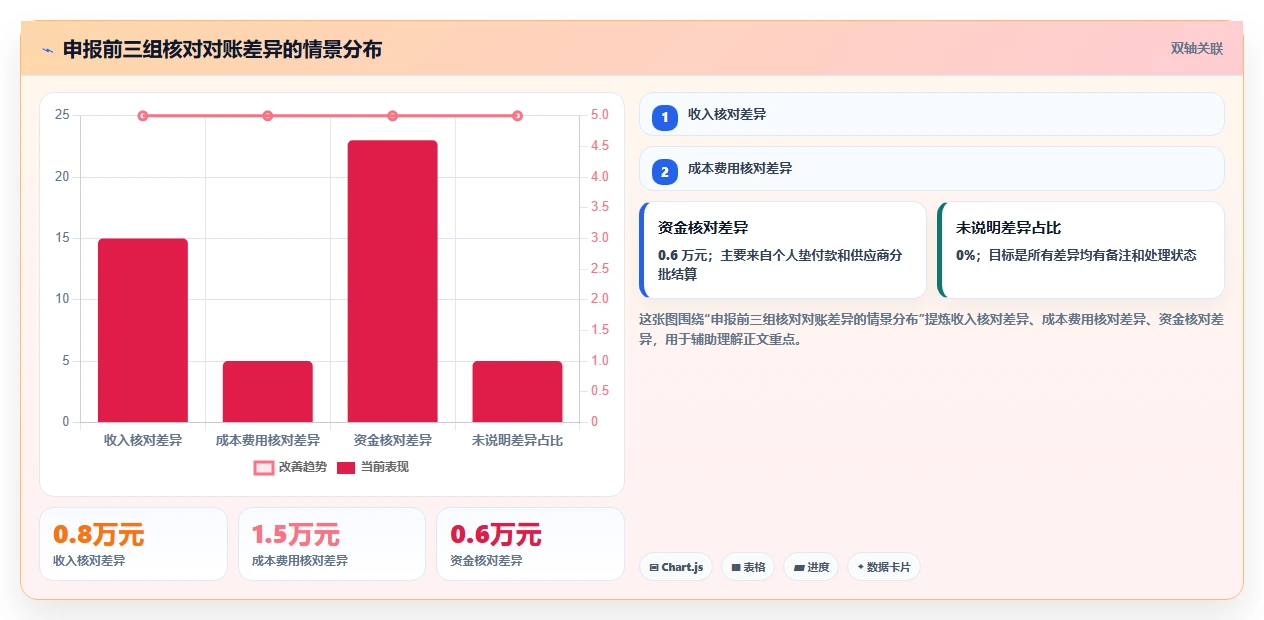The image size is (1264, 620).
Task: Click the lightning icon beside the title
Action: point(47,50)
